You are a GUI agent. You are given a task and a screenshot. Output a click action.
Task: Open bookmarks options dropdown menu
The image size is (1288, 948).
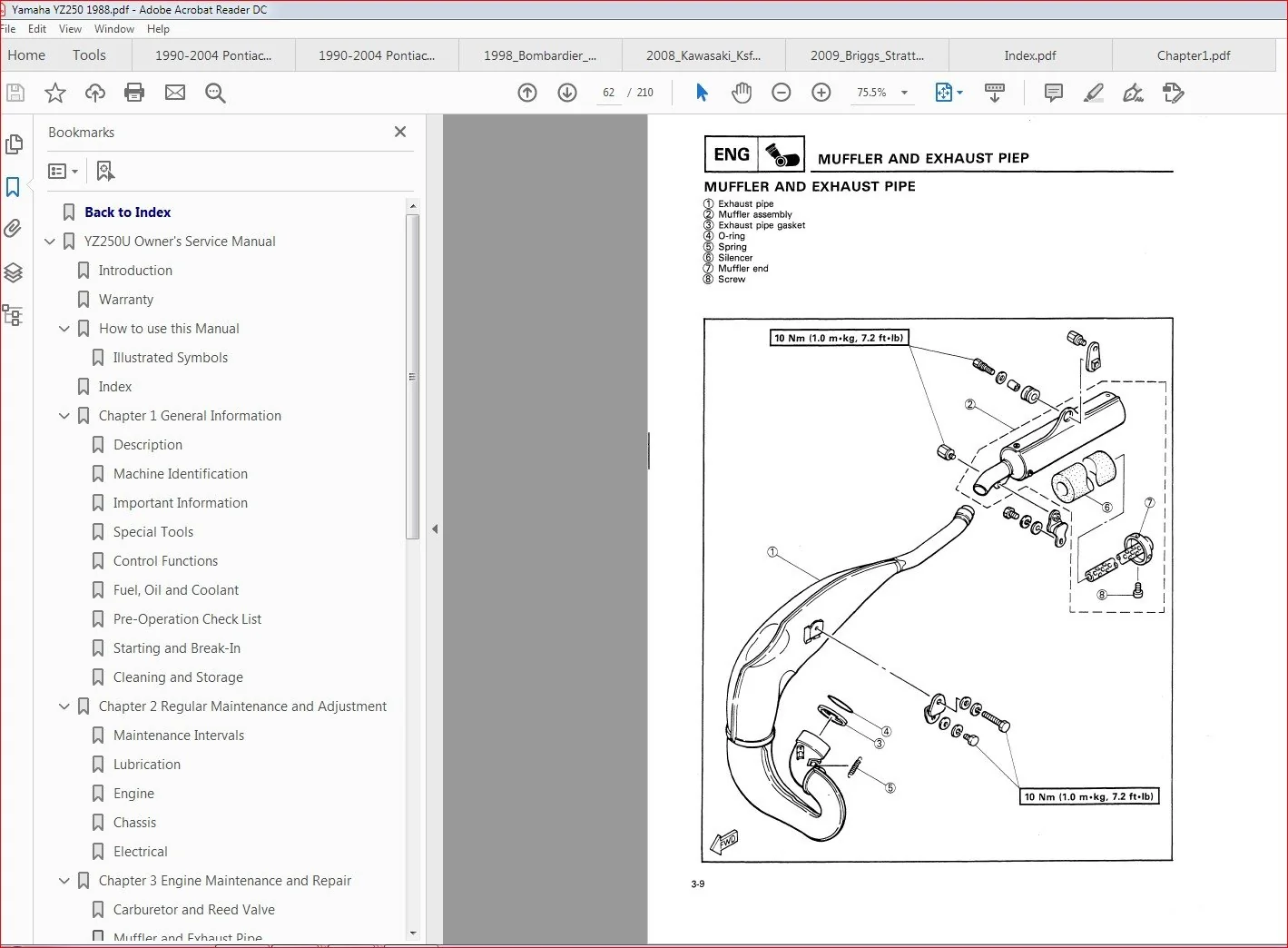63,171
